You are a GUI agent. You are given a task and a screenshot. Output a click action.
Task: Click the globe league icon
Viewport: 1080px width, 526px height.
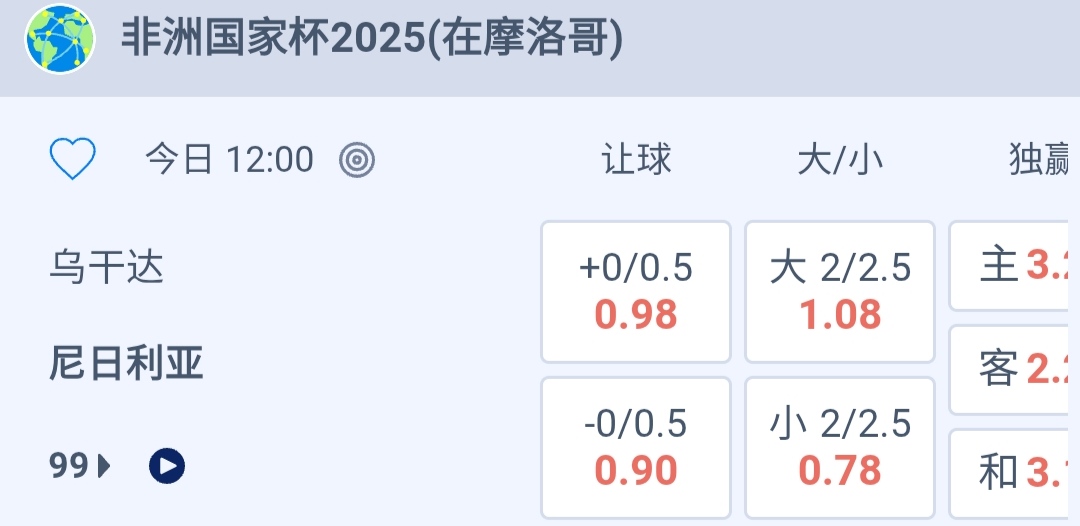coord(60,40)
